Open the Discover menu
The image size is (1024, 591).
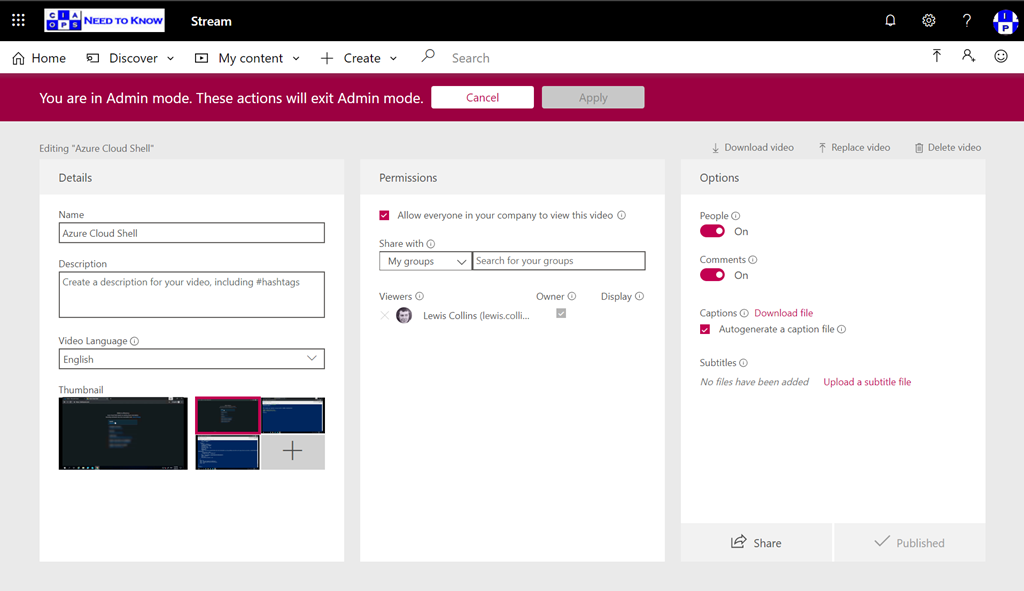[x=131, y=58]
